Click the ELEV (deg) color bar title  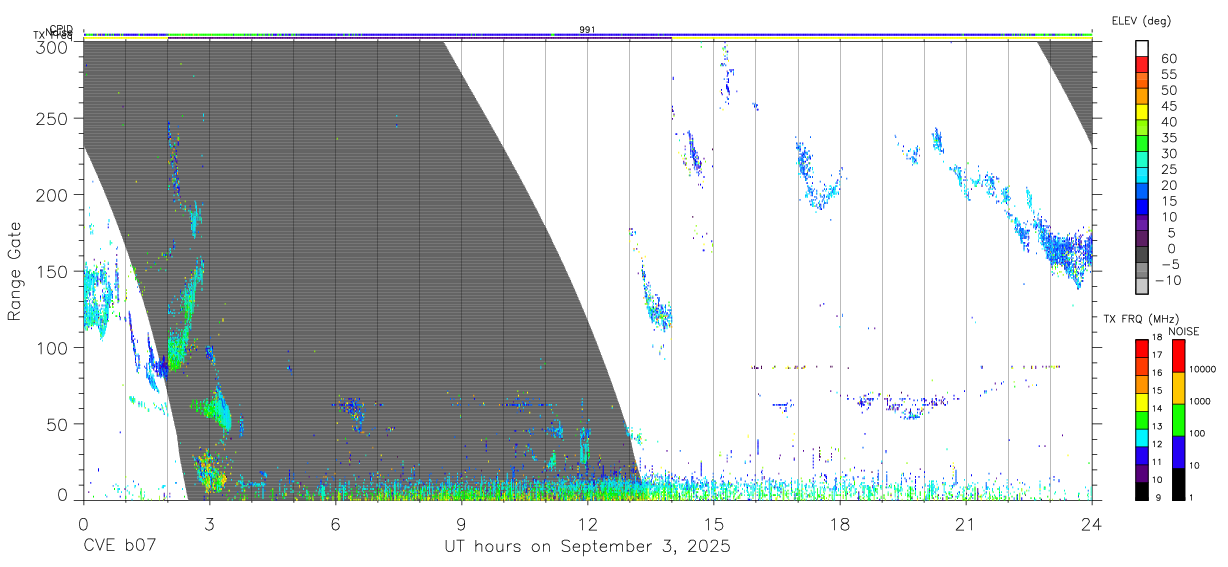click(1141, 20)
